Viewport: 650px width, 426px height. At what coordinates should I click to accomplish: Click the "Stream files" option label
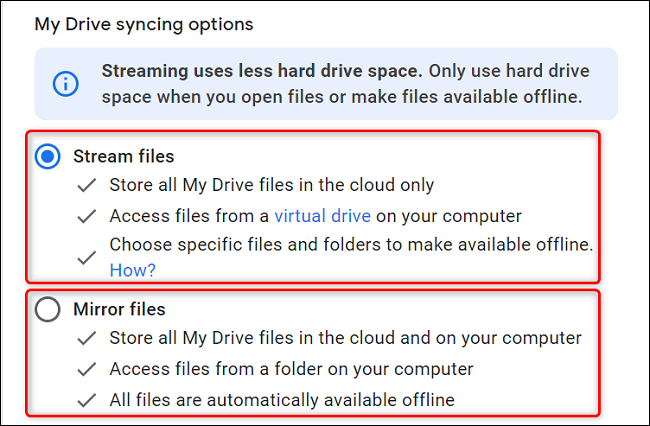point(123,157)
